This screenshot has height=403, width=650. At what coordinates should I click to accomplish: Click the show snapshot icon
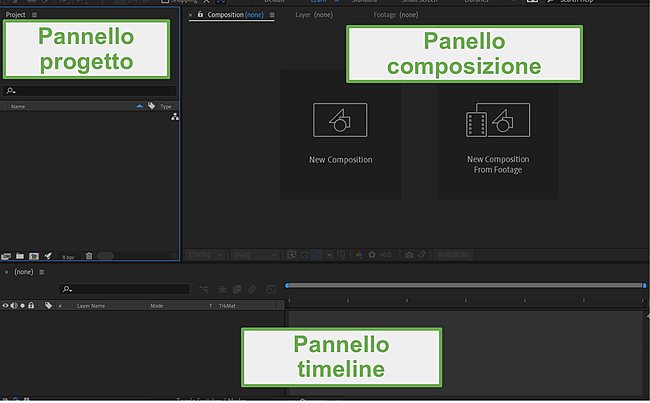[x=422, y=255]
